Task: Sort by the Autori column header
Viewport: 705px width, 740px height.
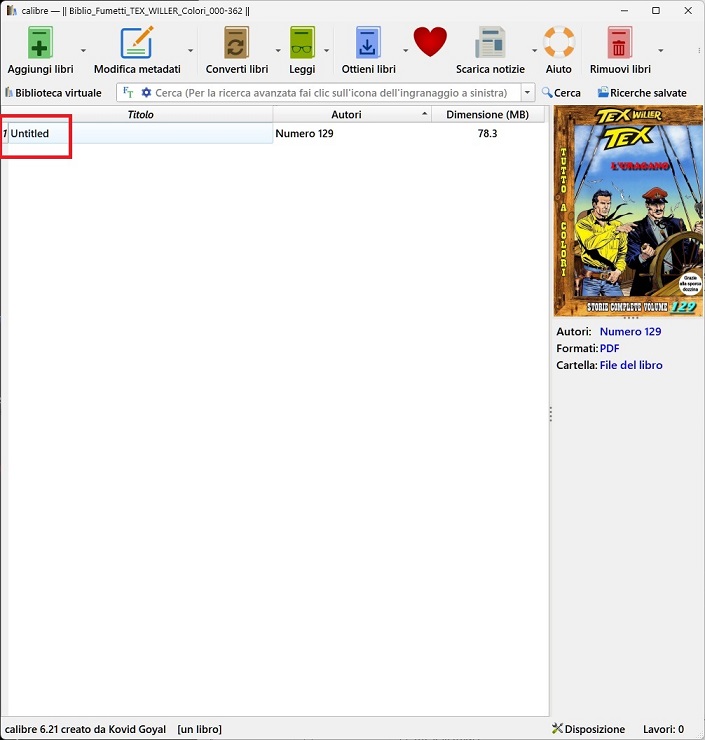Action: (x=352, y=114)
